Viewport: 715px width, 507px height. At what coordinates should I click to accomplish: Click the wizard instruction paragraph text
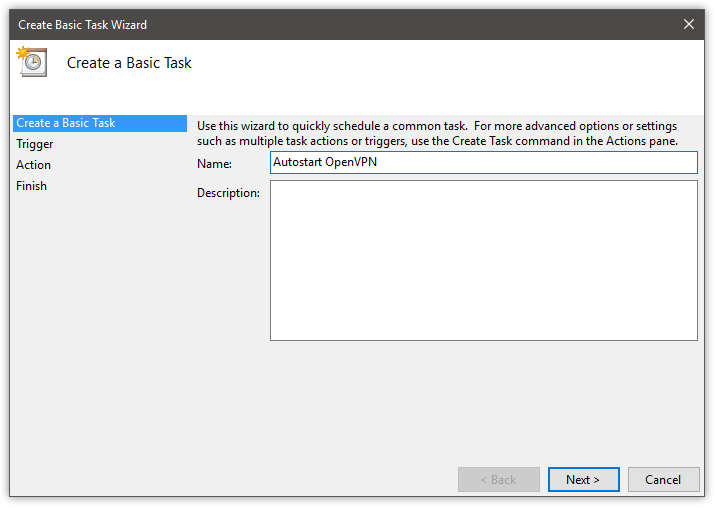click(x=437, y=133)
